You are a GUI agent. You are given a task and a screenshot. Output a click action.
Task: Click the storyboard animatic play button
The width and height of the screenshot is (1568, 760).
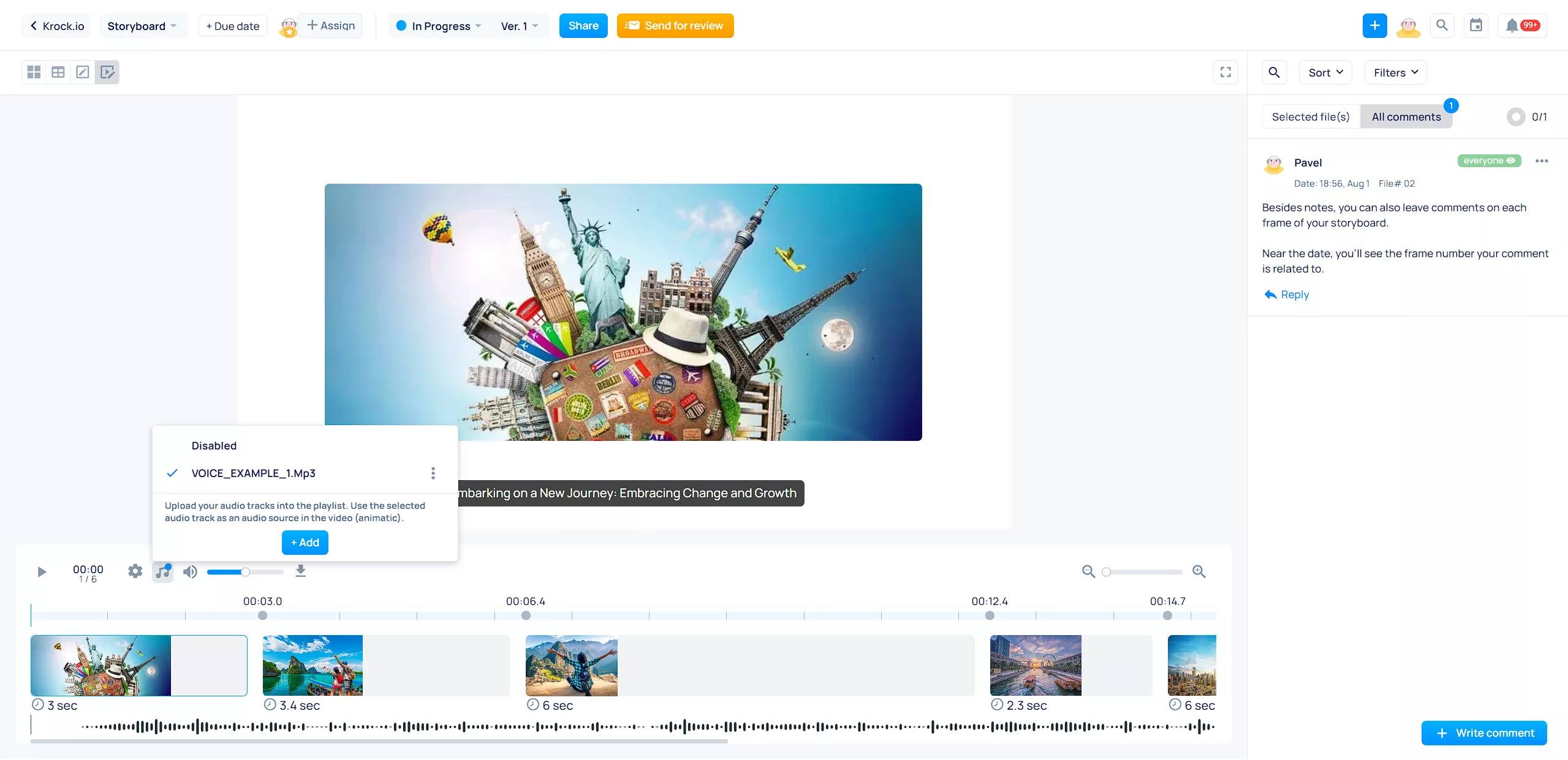click(42, 572)
